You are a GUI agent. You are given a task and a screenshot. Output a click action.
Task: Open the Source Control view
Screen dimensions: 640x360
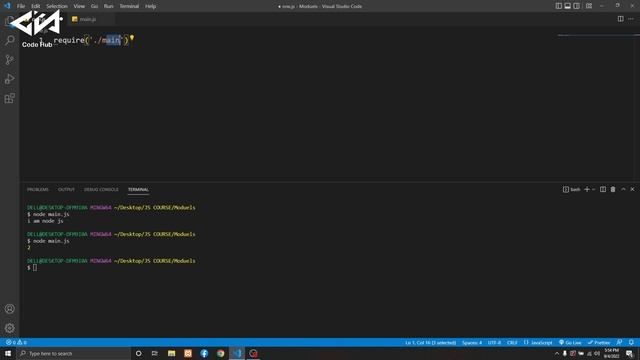(x=10, y=60)
